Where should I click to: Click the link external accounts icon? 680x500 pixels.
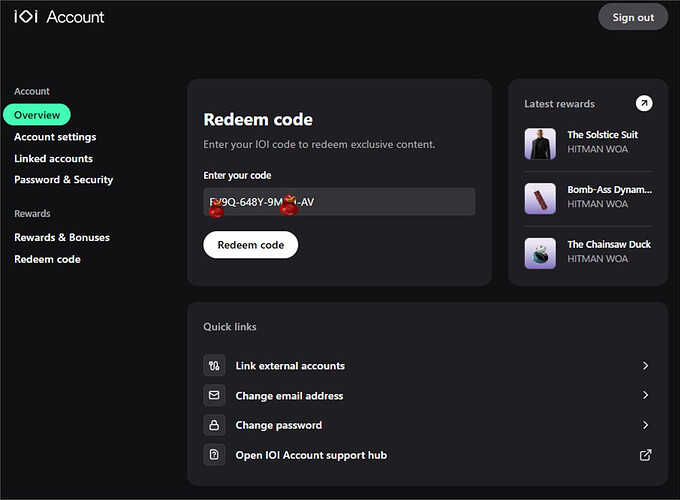214,366
